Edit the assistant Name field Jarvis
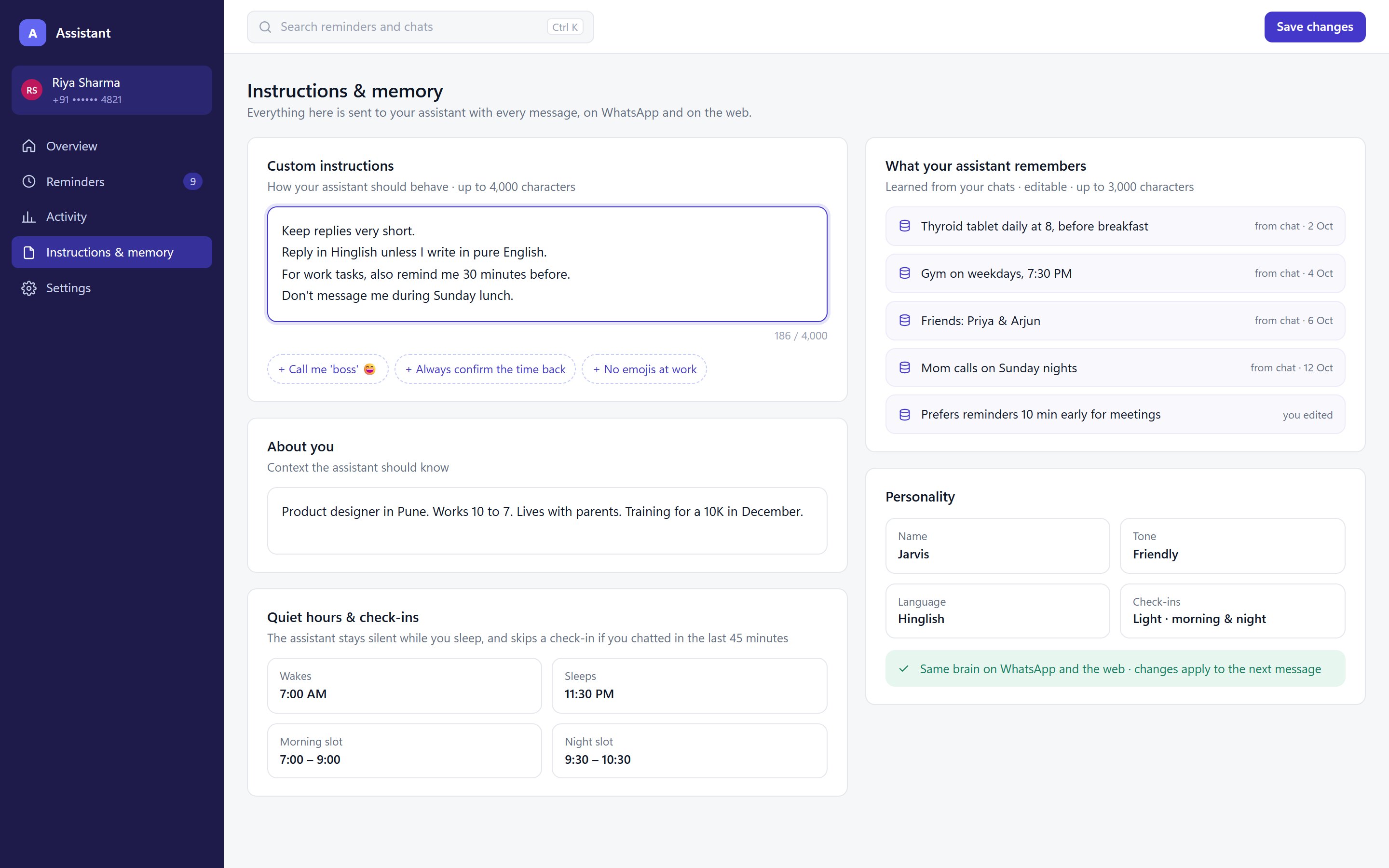1389x868 pixels. (997, 546)
